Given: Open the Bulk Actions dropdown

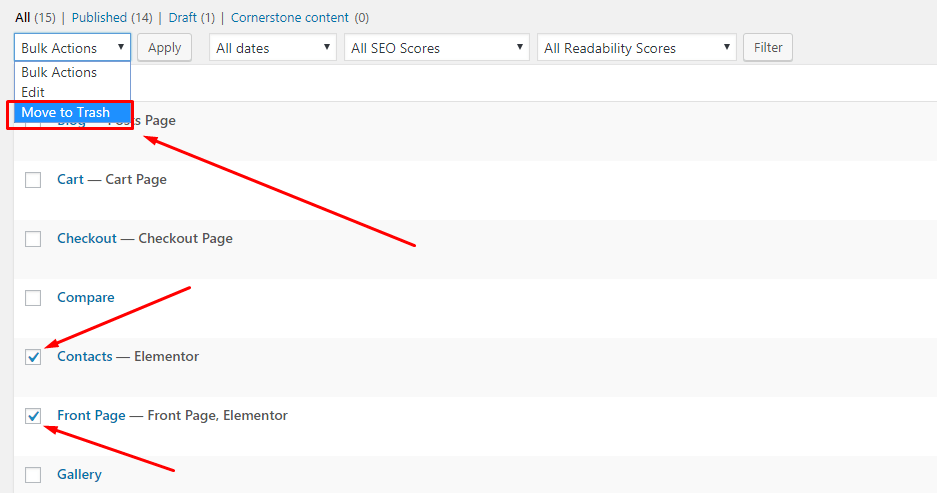Looking at the screenshot, I should (x=72, y=47).
